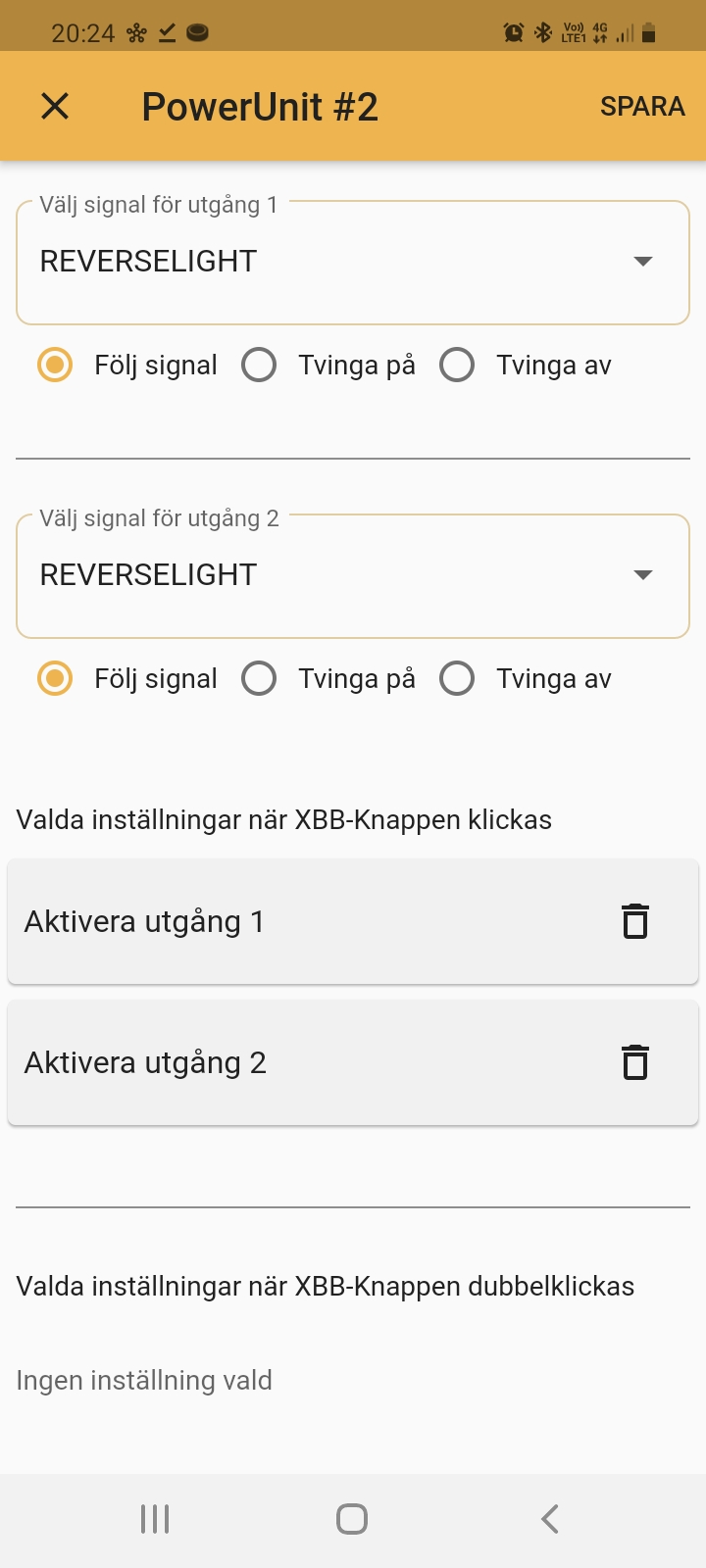Open signal dropdown for utgång 1
Viewport: 706px width, 1568px height.
click(353, 262)
